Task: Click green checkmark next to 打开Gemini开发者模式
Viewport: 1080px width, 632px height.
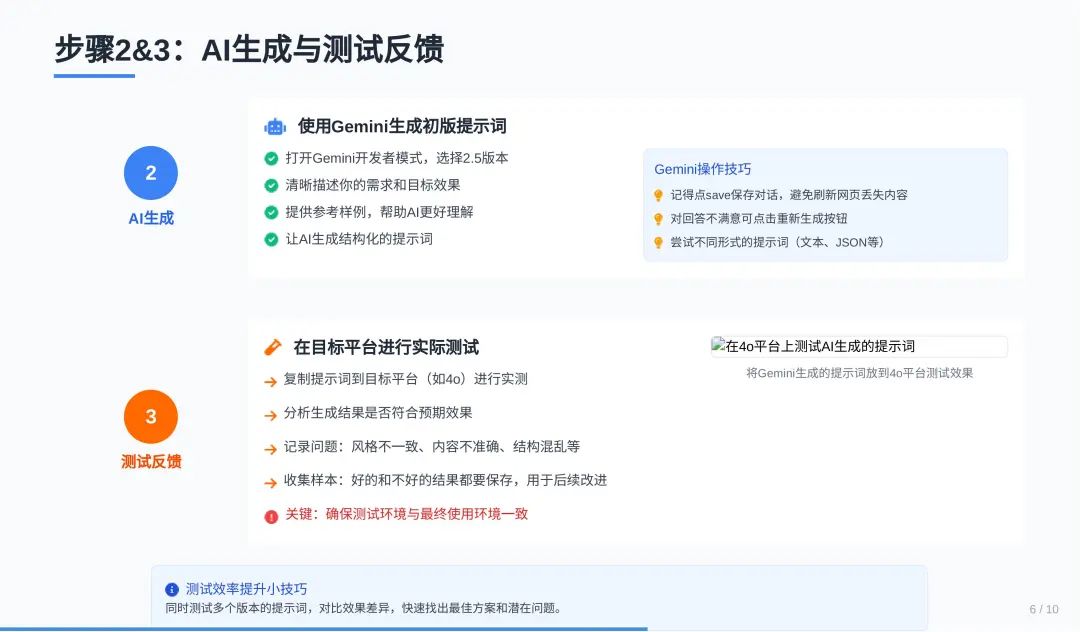Action: point(271,158)
